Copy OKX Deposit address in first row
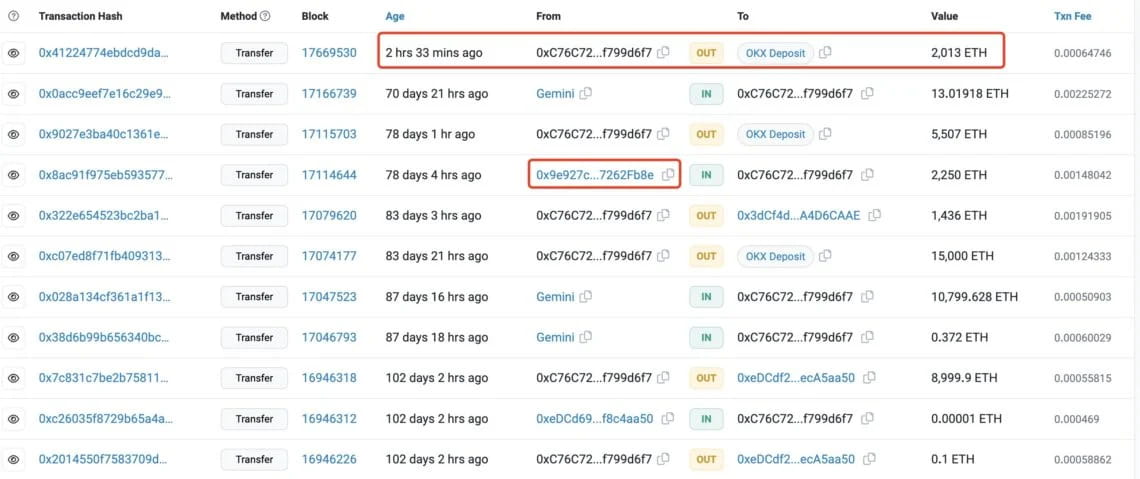The width and height of the screenshot is (1140, 479). coord(825,53)
